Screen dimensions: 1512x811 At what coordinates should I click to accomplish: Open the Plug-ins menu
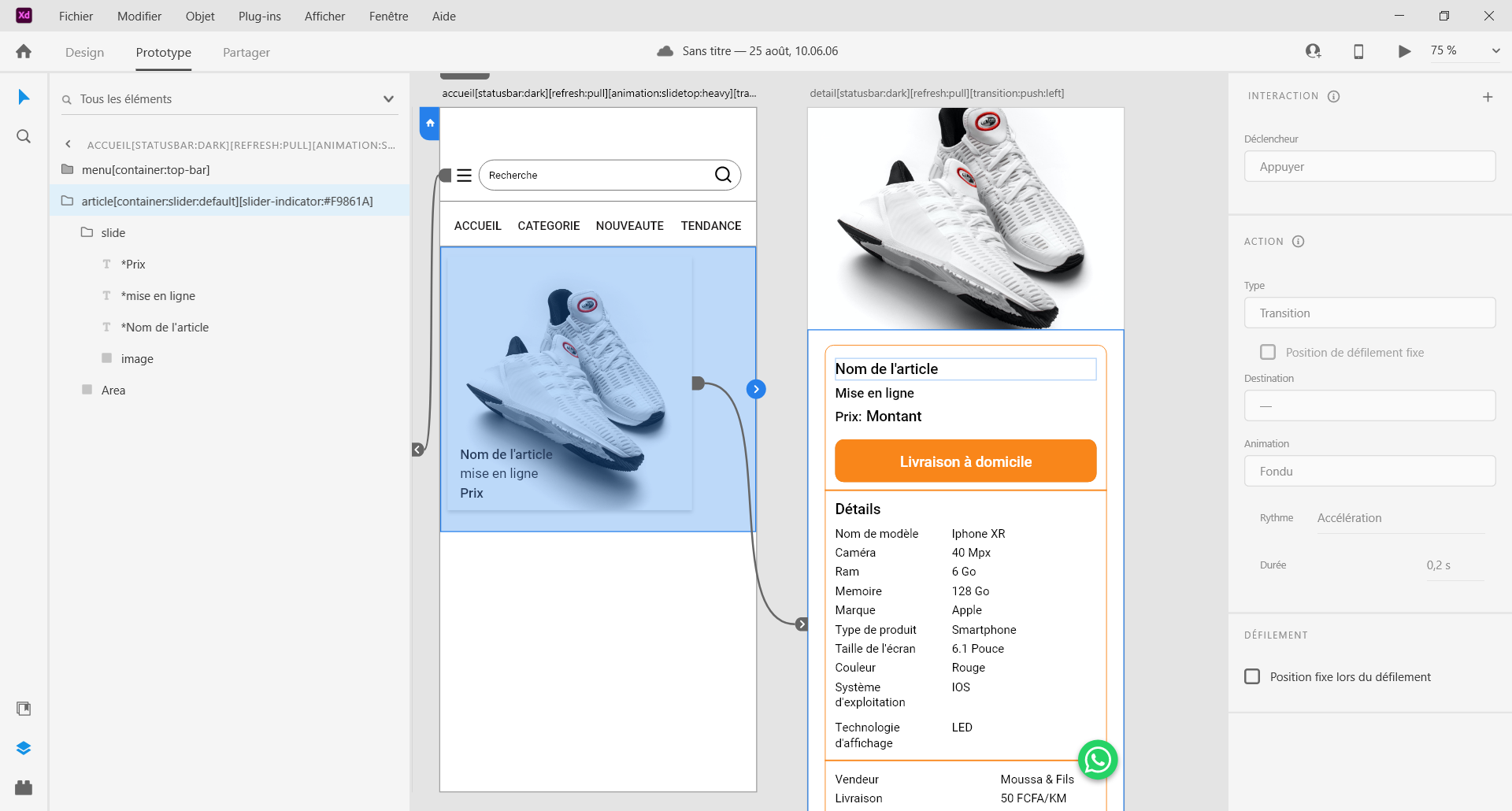260,16
